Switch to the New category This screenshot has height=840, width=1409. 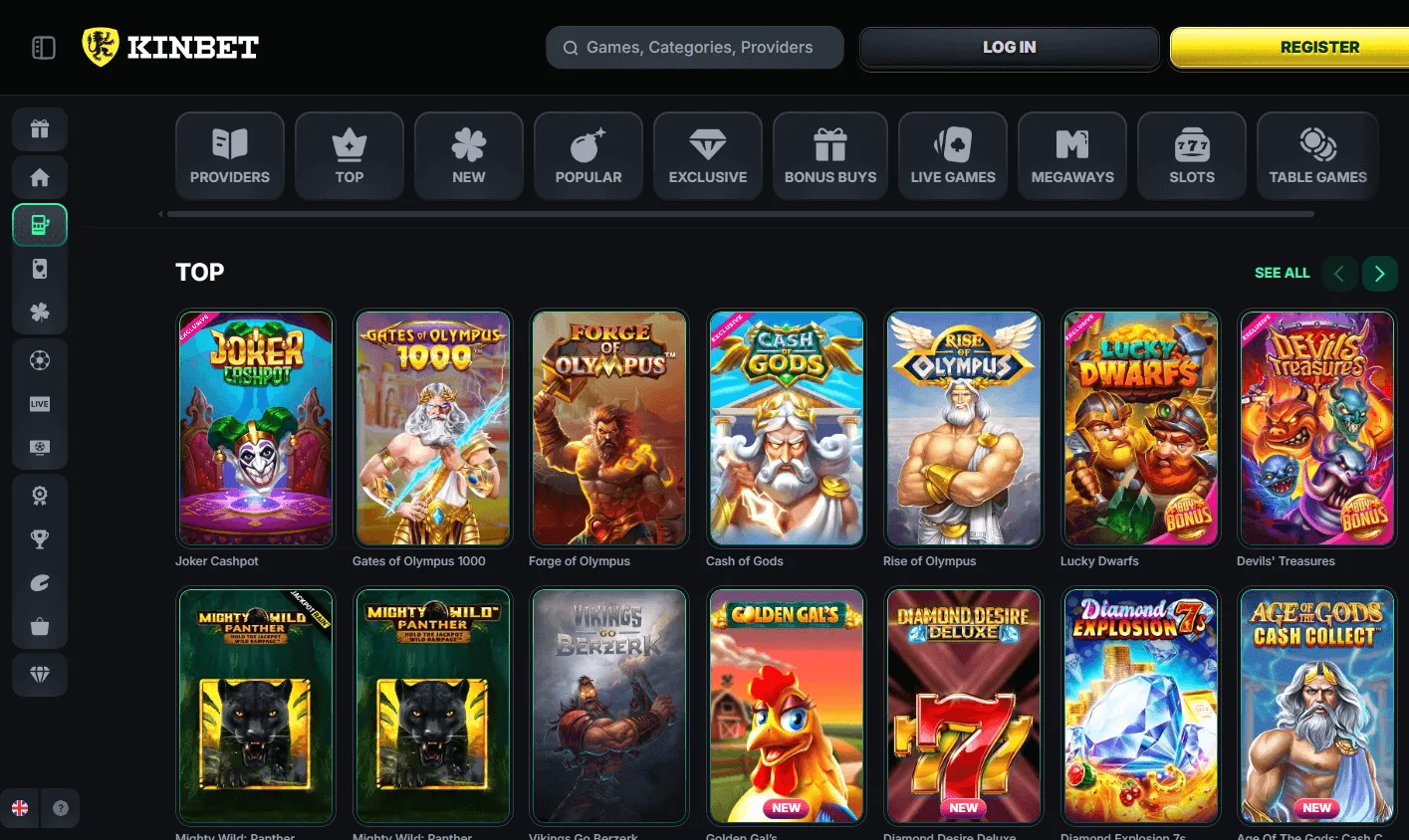tap(469, 156)
